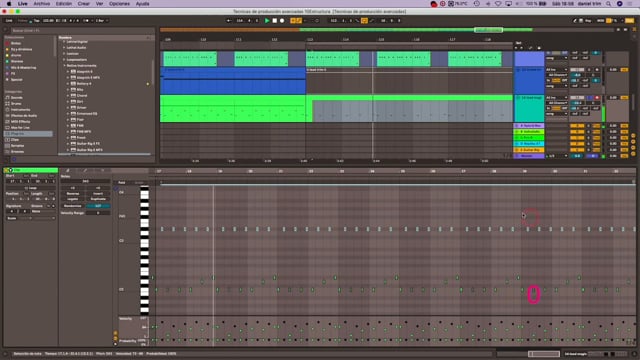Toggle the Velocity lane visibility button

coord(115,333)
